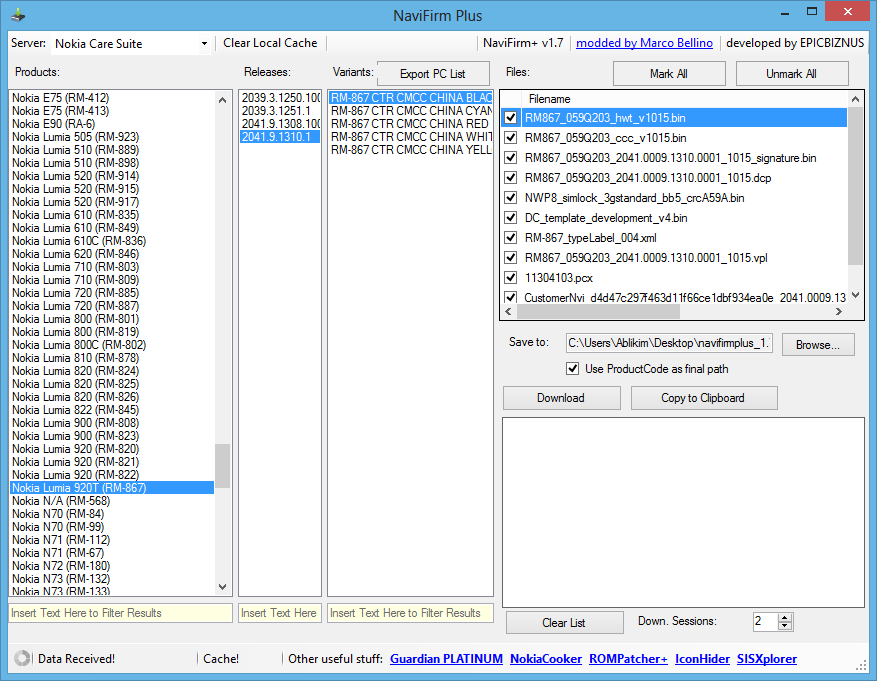Click Products list scroll up arrow
Viewport: 877px width, 681px height.
[x=223, y=100]
